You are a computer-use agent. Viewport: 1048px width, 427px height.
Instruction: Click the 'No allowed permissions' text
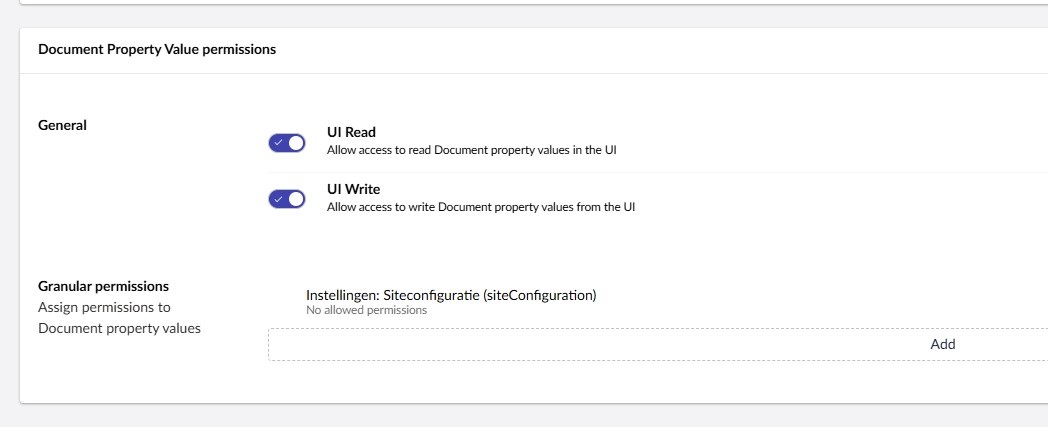pos(366,311)
